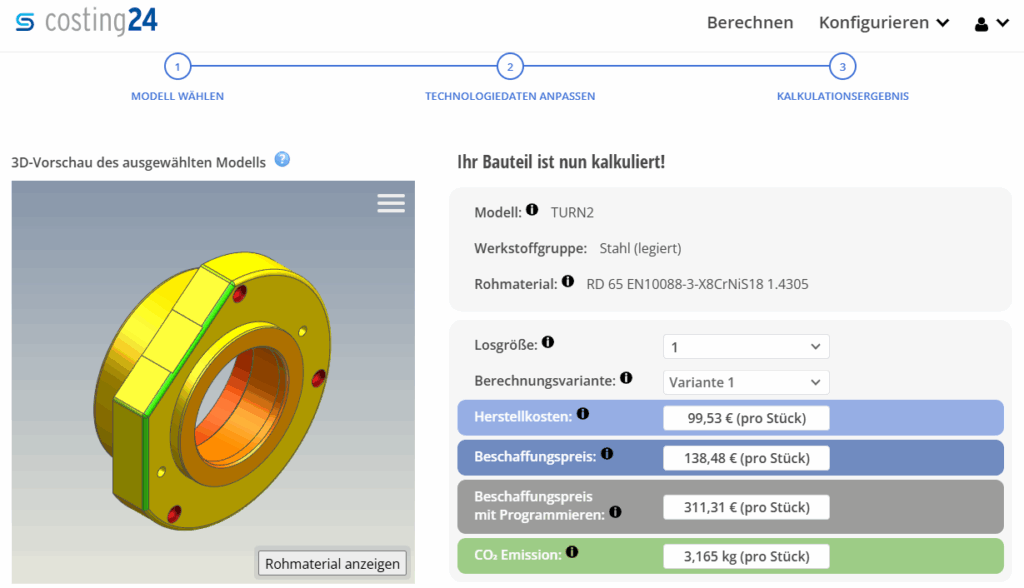Click the Herstellkosten info icon
Image resolution: width=1024 pixels, height=588 pixels.
pyautogui.click(x=583, y=413)
